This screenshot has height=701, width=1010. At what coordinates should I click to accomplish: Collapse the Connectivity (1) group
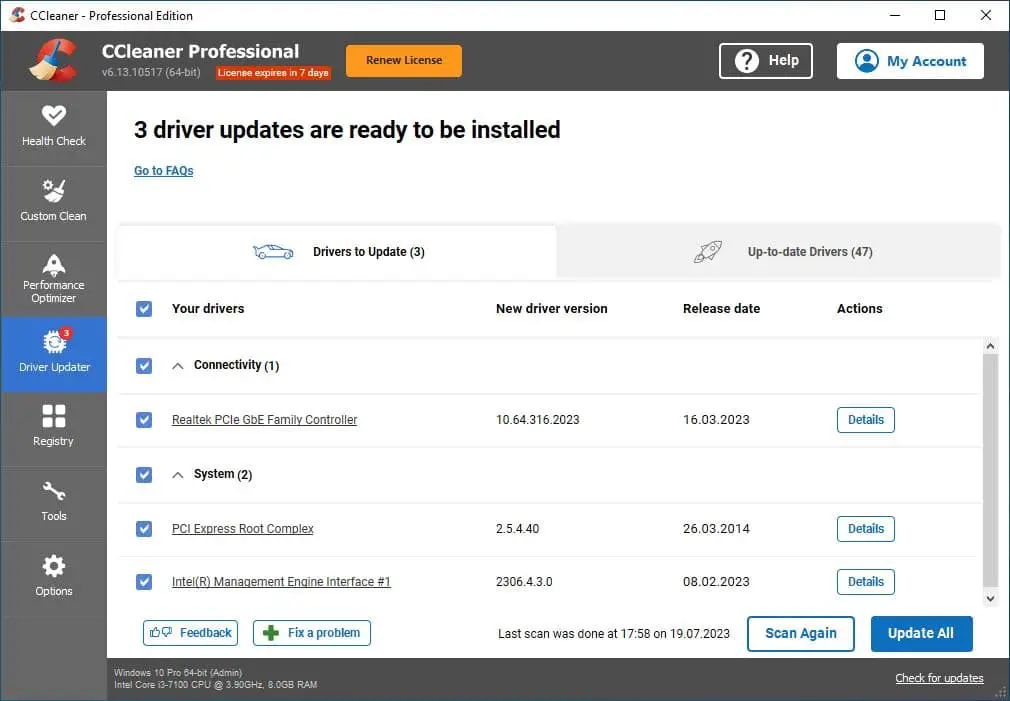(178, 366)
